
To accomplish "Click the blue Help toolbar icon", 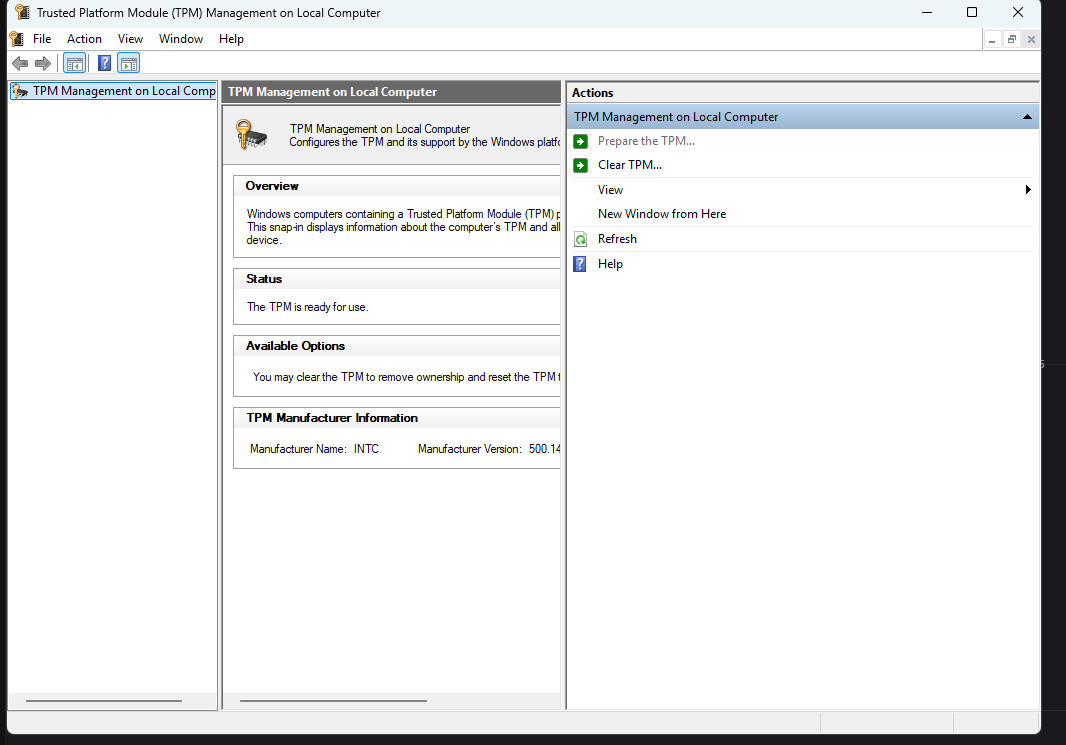I will (x=104, y=63).
